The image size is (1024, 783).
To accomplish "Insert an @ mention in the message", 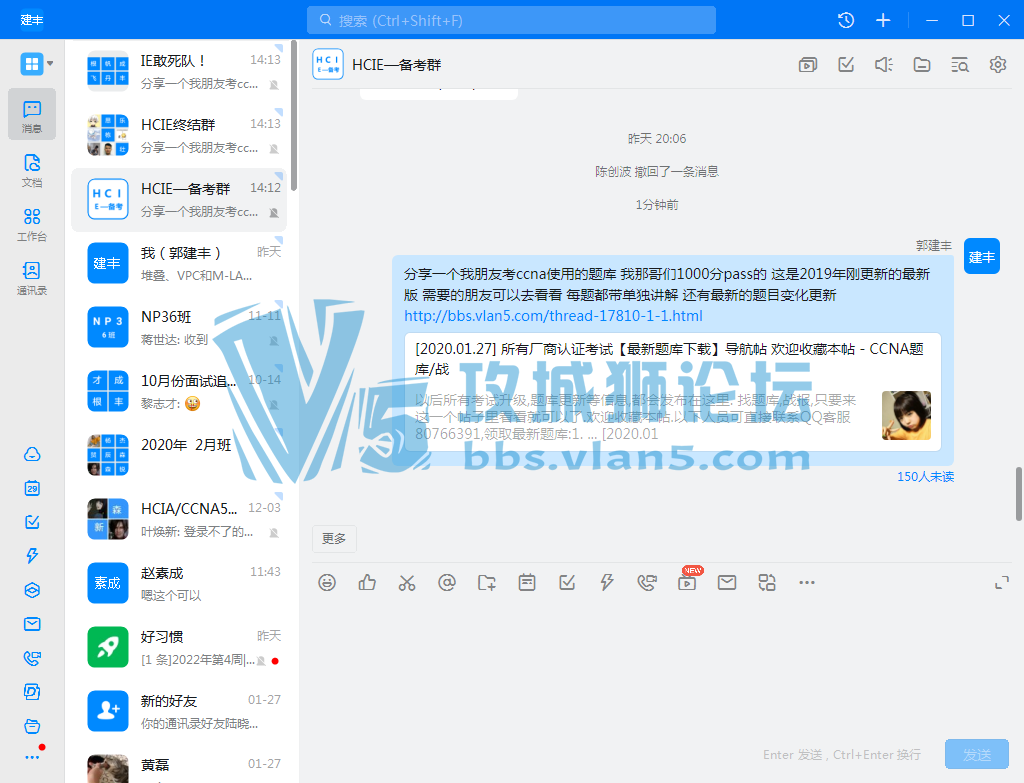I will click(447, 582).
